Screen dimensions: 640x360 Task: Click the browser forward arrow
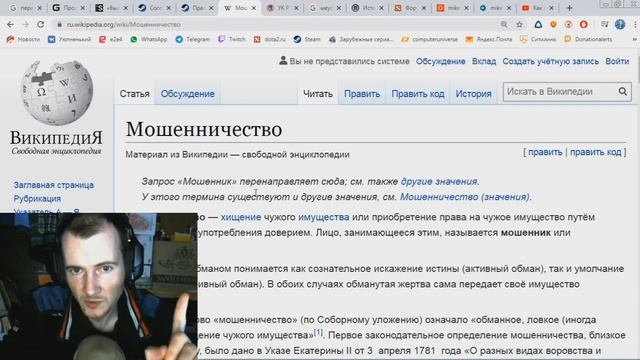pyautogui.click(x=25, y=24)
